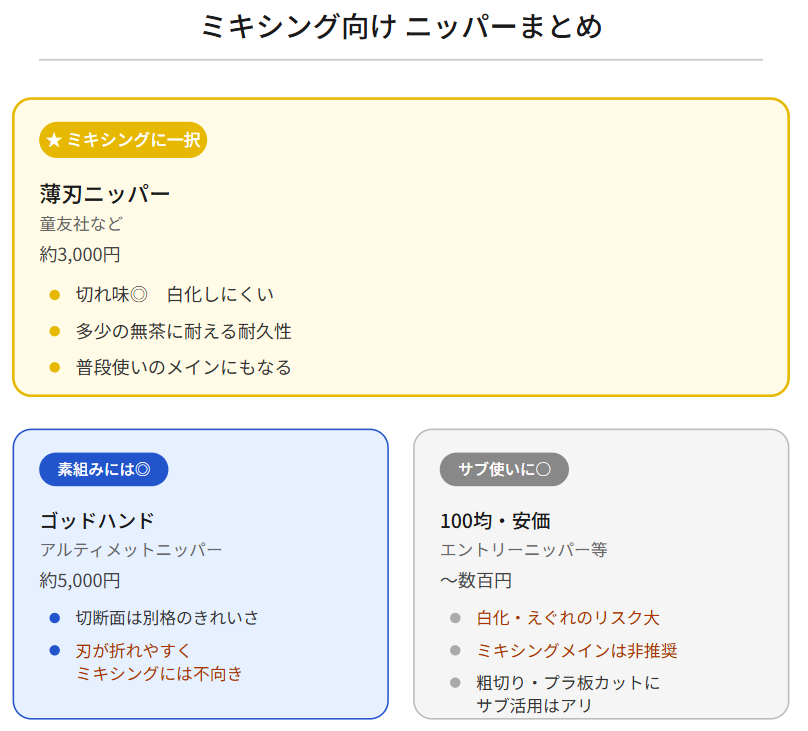The height and width of the screenshot is (731, 808).
Task: Click the 普段使いのメインにもなる bullet text
Action: (x=184, y=367)
